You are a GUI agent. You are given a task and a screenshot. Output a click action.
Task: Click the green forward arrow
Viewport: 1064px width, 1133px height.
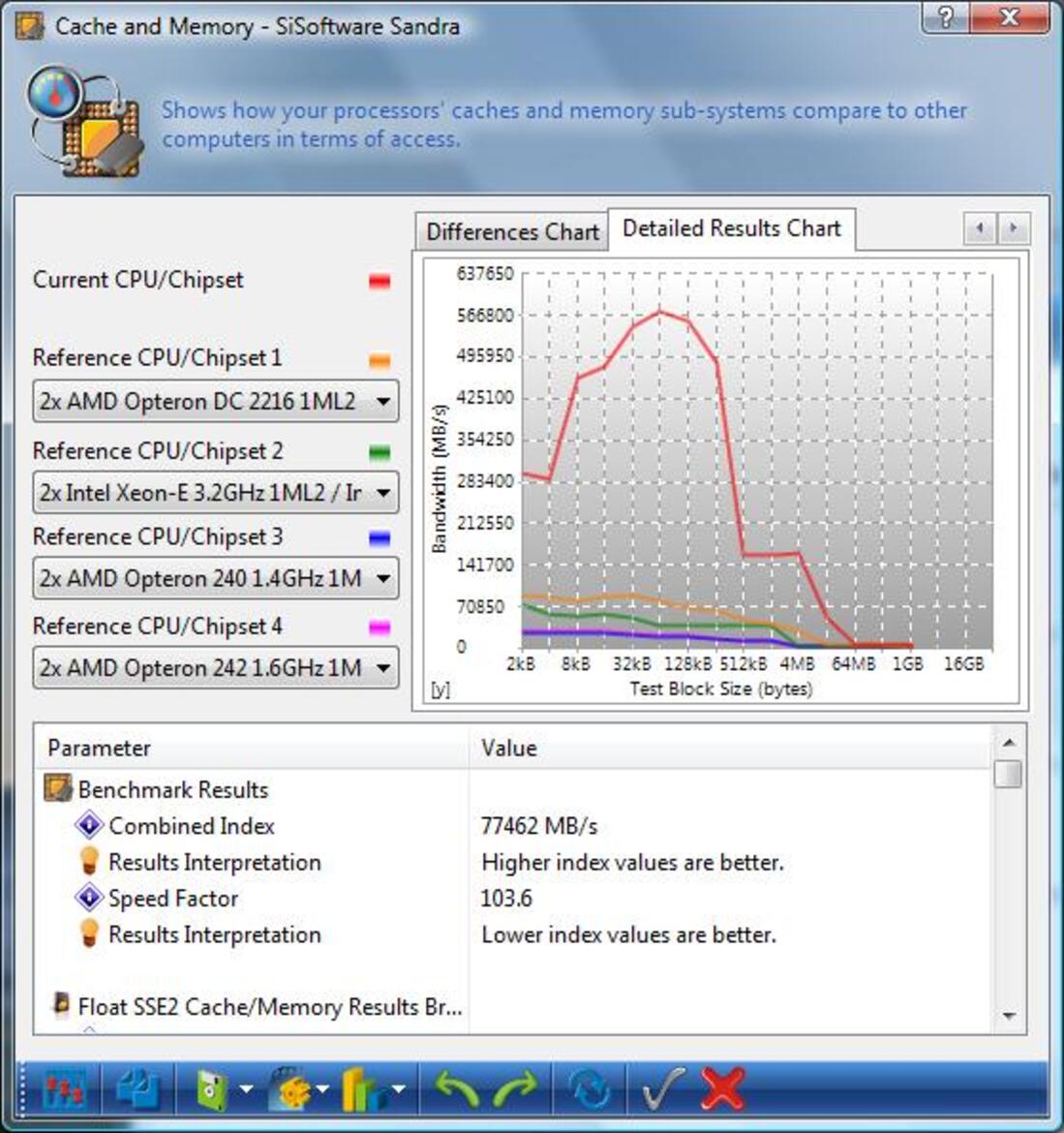click(514, 1088)
